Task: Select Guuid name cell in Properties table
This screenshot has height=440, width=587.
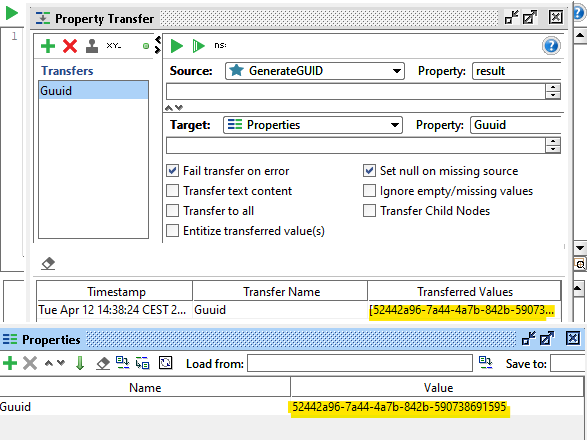Action: coord(145,407)
